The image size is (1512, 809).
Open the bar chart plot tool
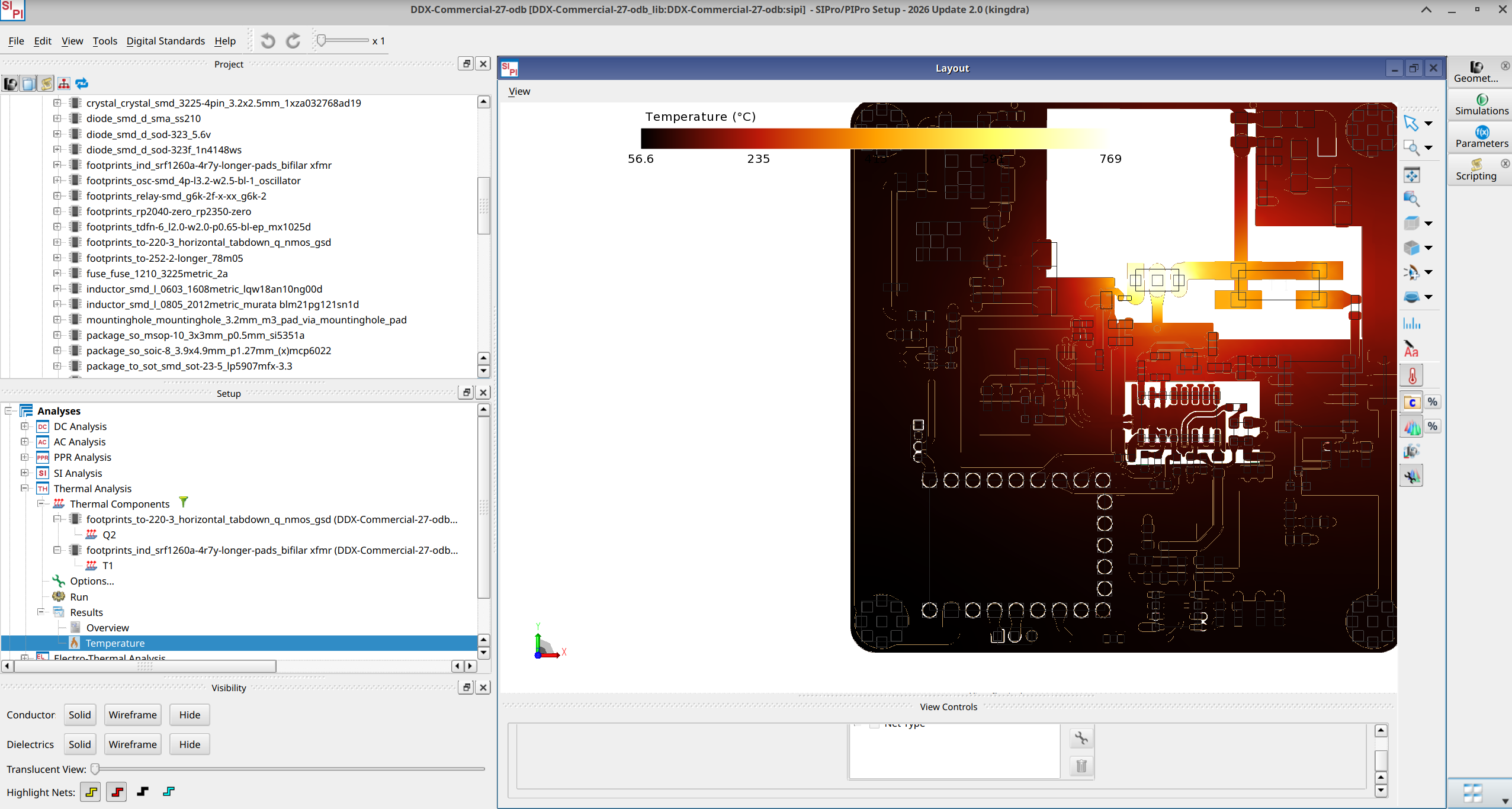(1412, 323)
